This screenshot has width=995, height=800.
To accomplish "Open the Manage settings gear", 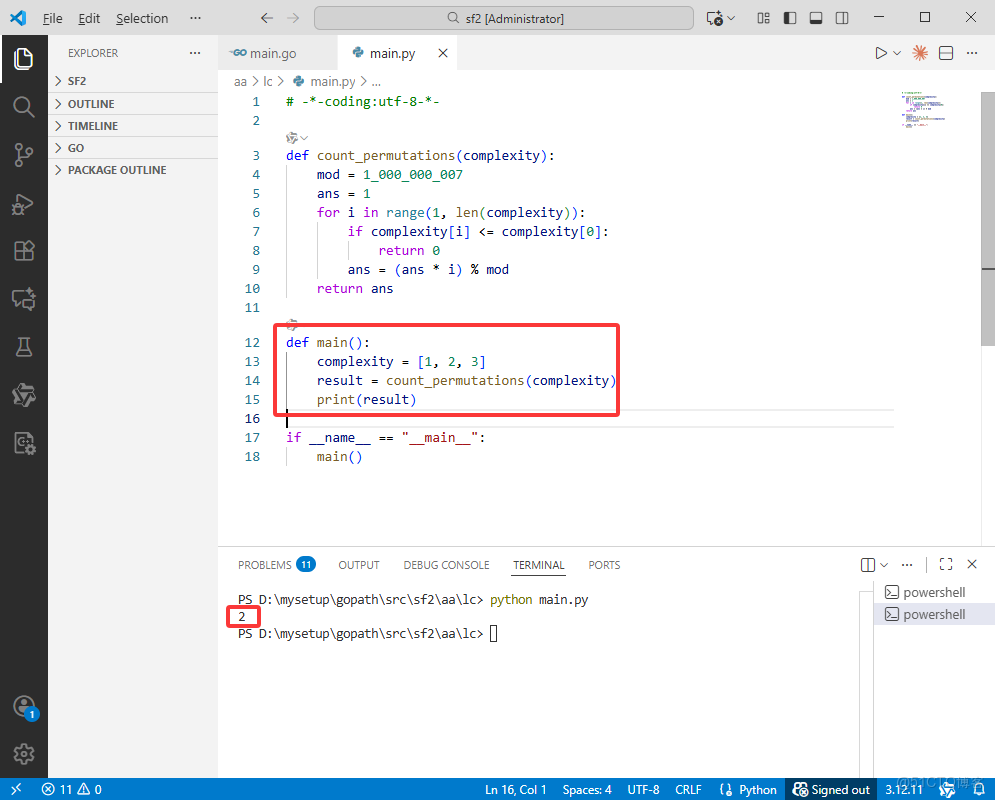I will pyautogui.click(x=24, y=753).
